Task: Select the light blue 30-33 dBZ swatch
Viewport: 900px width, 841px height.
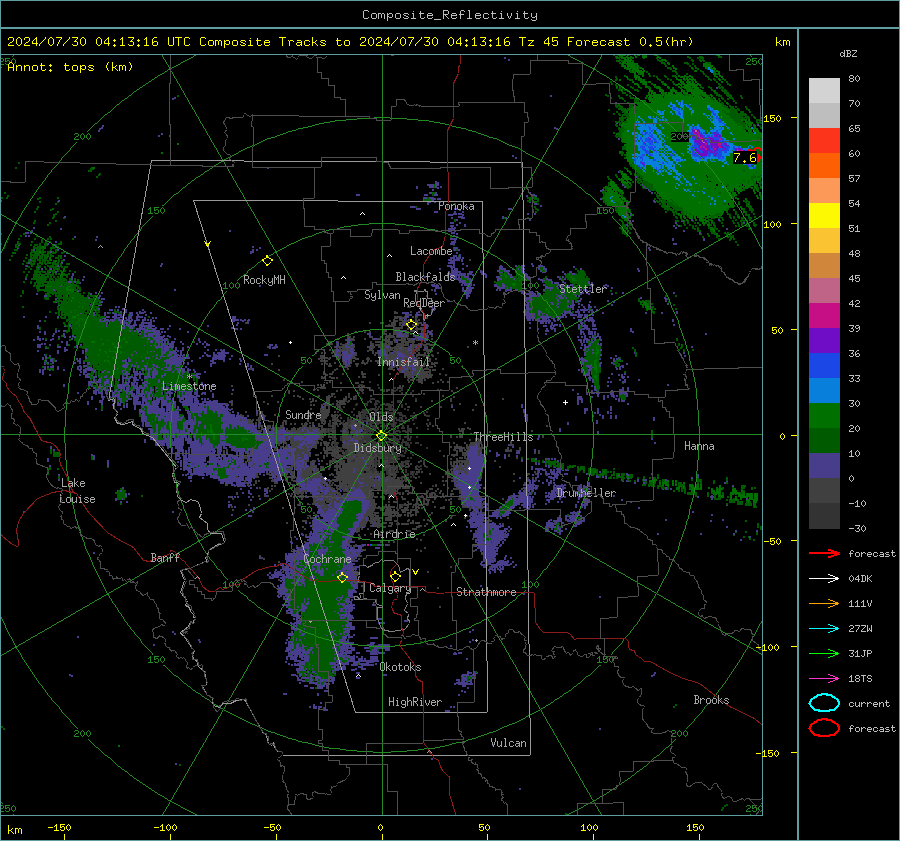Action: pos(824,390)
